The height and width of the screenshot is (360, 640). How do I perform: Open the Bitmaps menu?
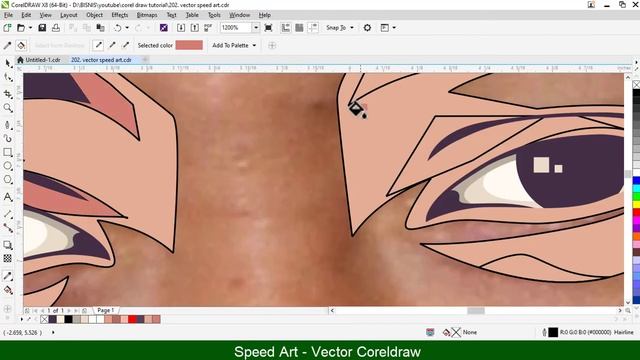147,15
